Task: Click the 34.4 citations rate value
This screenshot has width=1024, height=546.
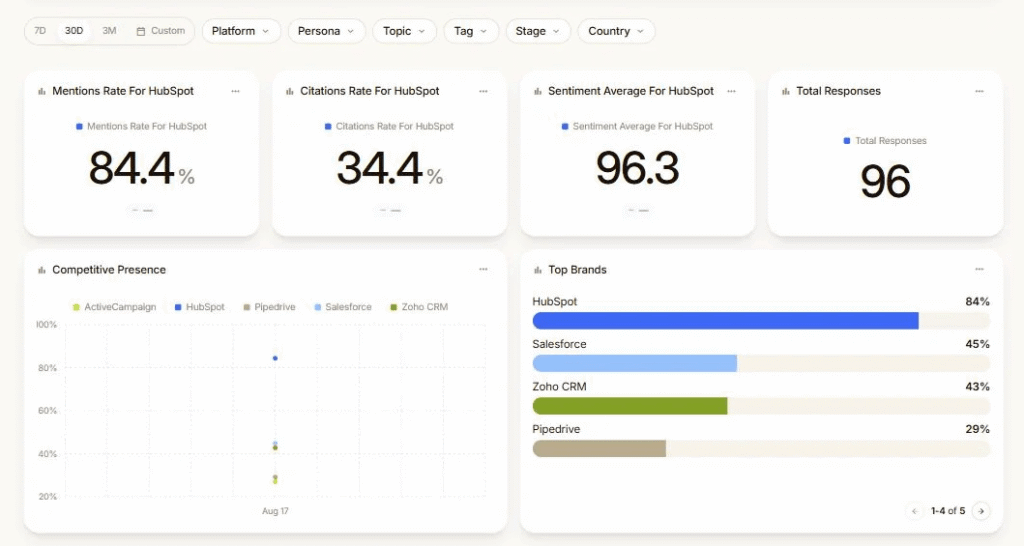Action: (x=379, y=169)
